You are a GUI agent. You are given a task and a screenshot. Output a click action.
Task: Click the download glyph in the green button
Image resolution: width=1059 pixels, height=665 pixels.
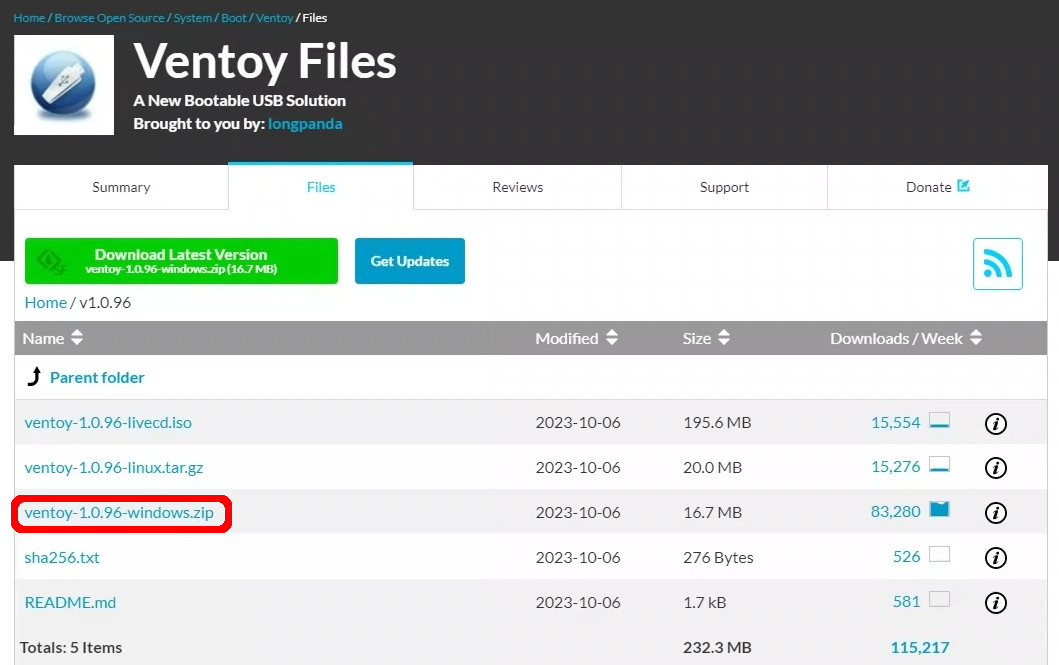coord(49,260)
